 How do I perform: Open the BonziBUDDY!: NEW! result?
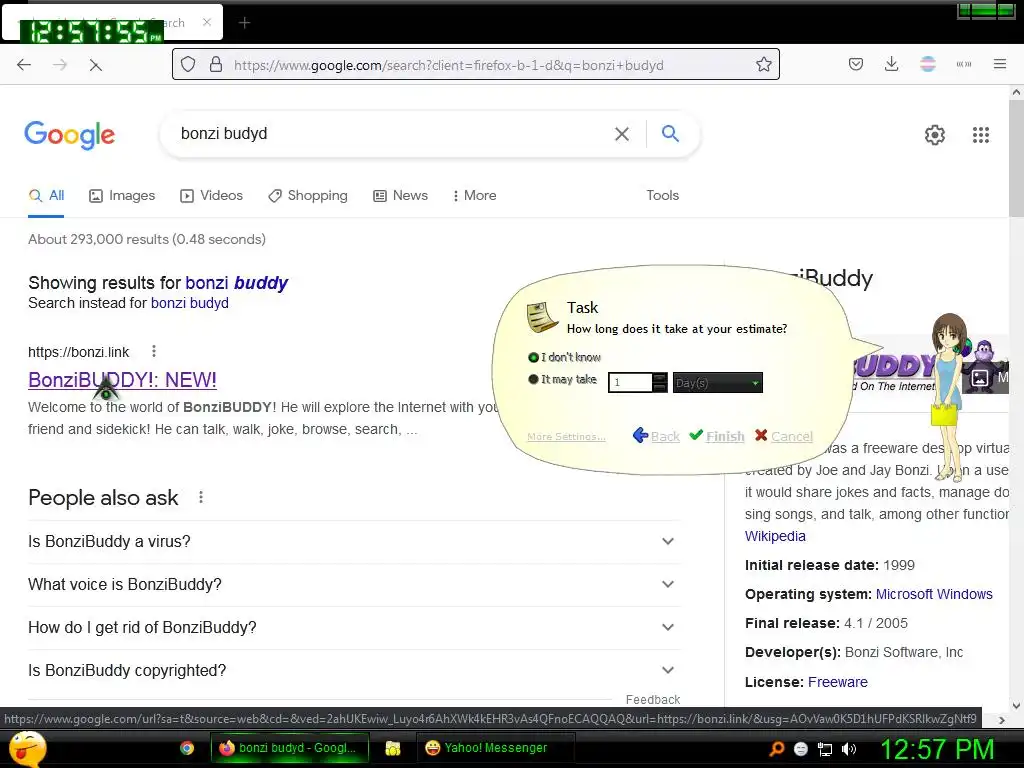(122, 379)
